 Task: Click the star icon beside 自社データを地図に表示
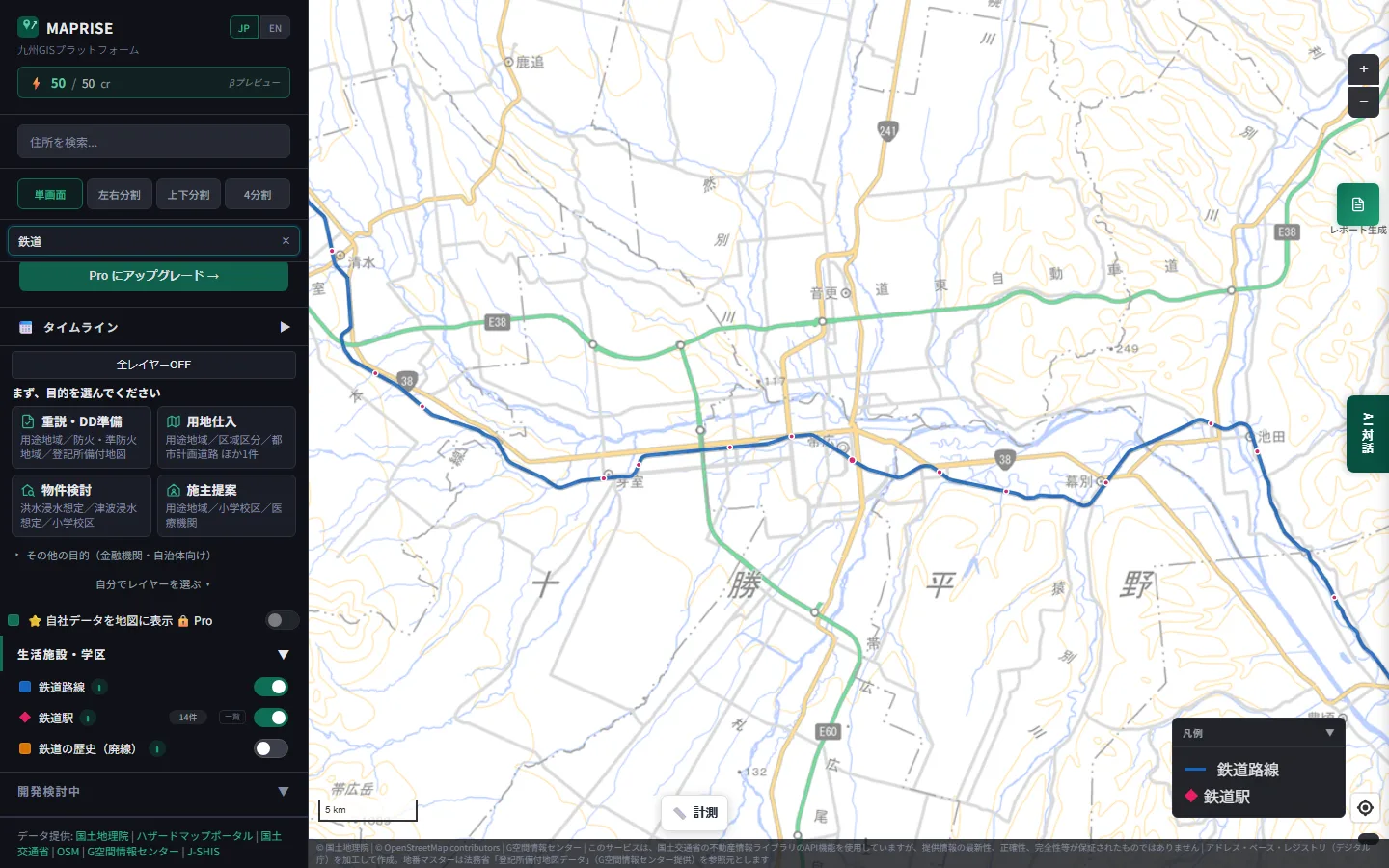35,621
